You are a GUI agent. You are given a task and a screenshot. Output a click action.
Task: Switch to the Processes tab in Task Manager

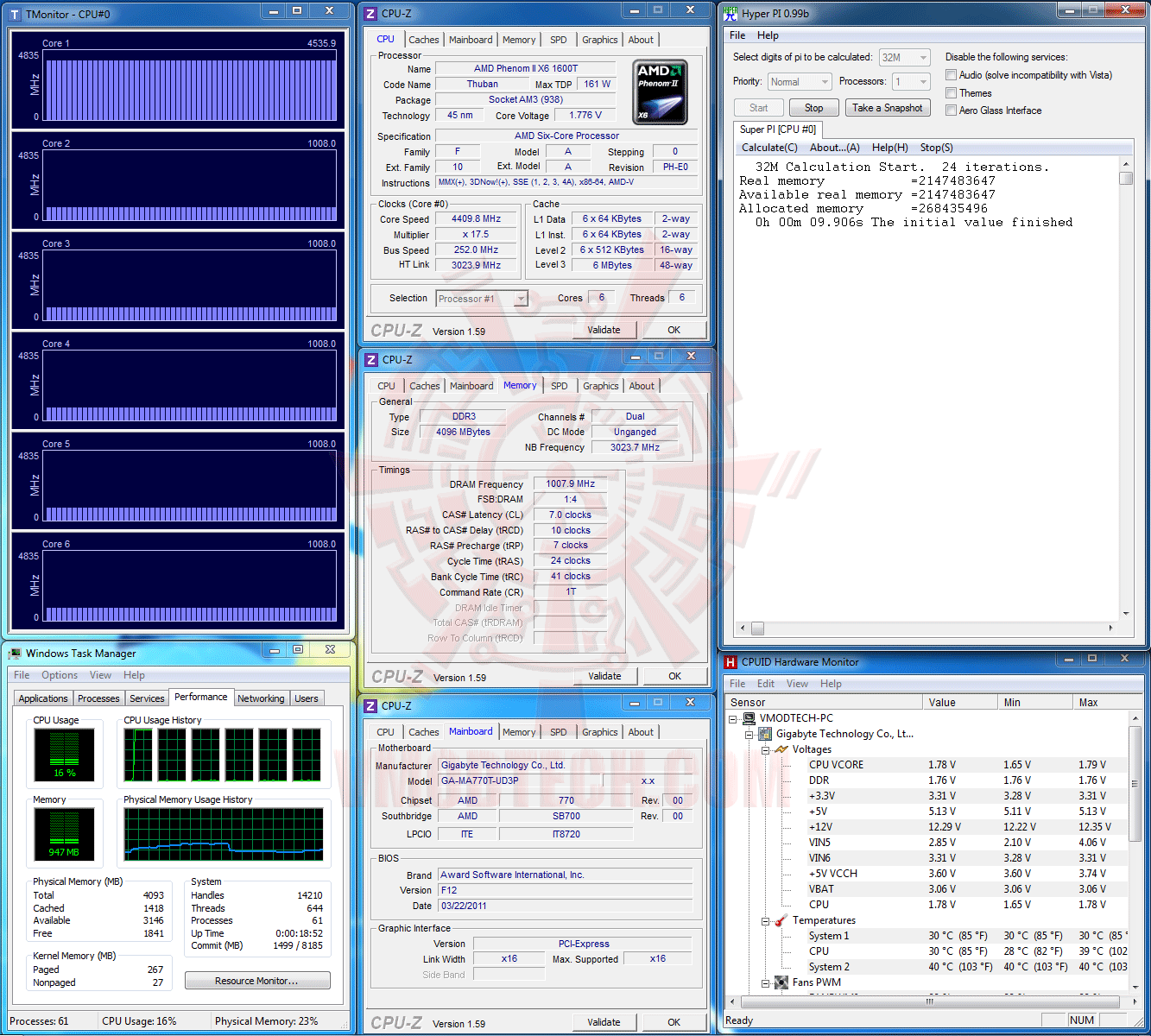tap(98, 698)
